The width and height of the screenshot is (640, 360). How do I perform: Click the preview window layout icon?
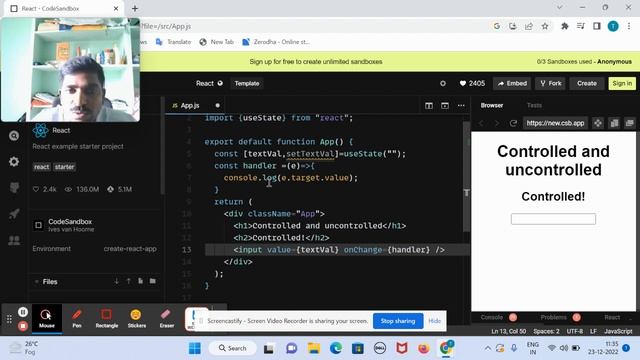point(445,106)
